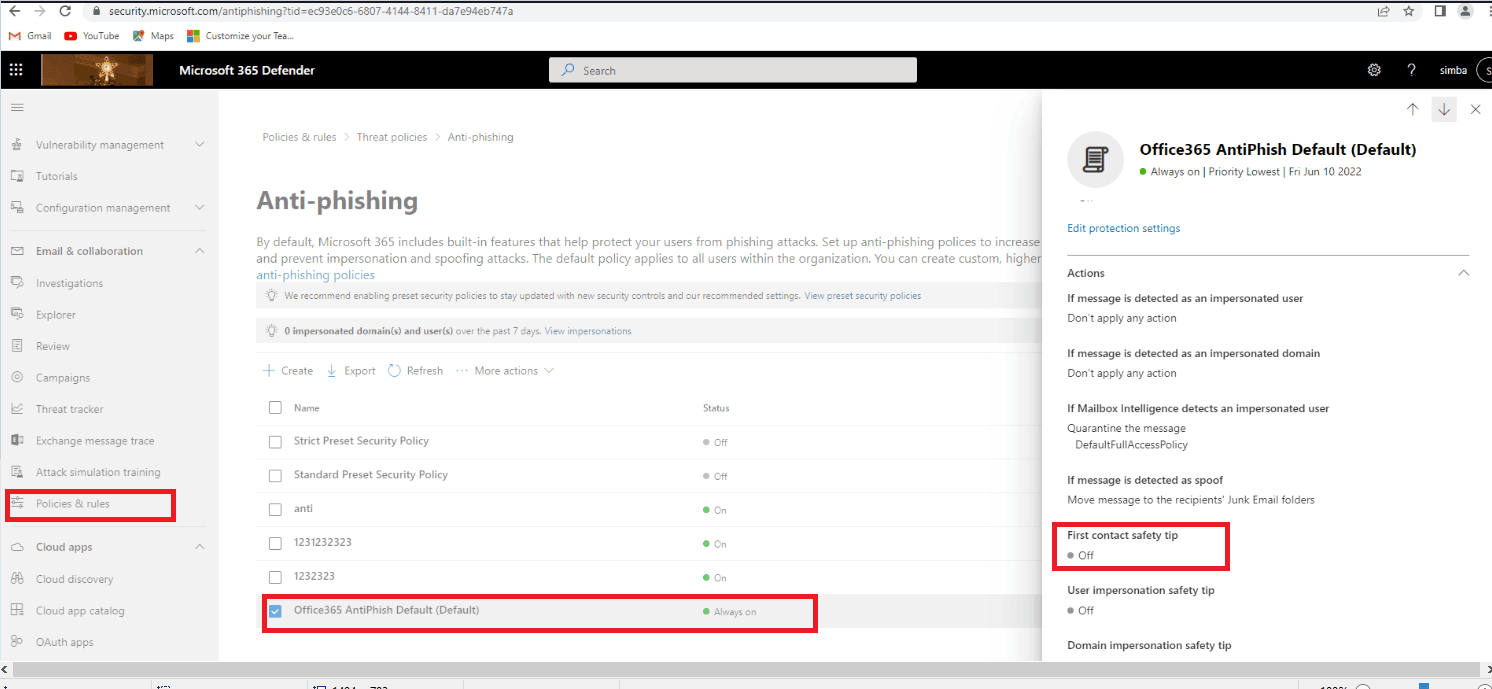Open Defender settings via the gear icon

click(1373, 69)
